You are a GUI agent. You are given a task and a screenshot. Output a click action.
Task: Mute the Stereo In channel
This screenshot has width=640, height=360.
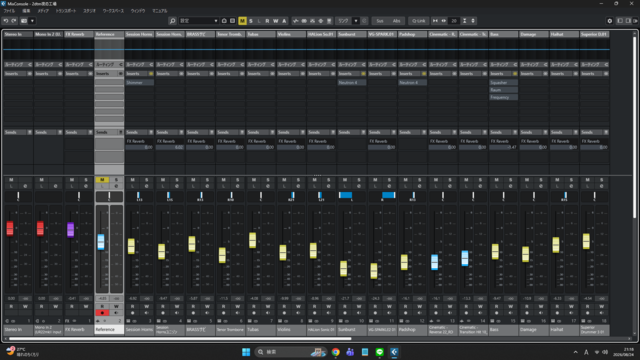(11, 180)
